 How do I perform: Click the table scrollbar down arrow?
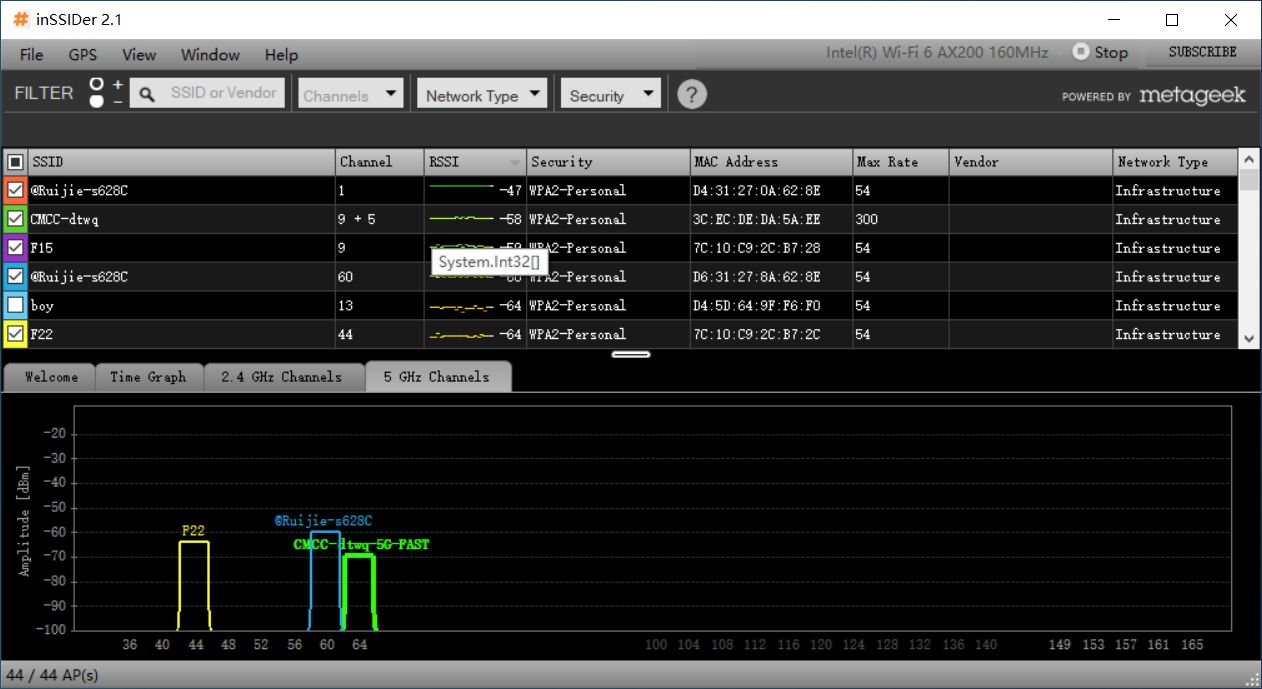pyautogui.click(x=1249, y=339)
